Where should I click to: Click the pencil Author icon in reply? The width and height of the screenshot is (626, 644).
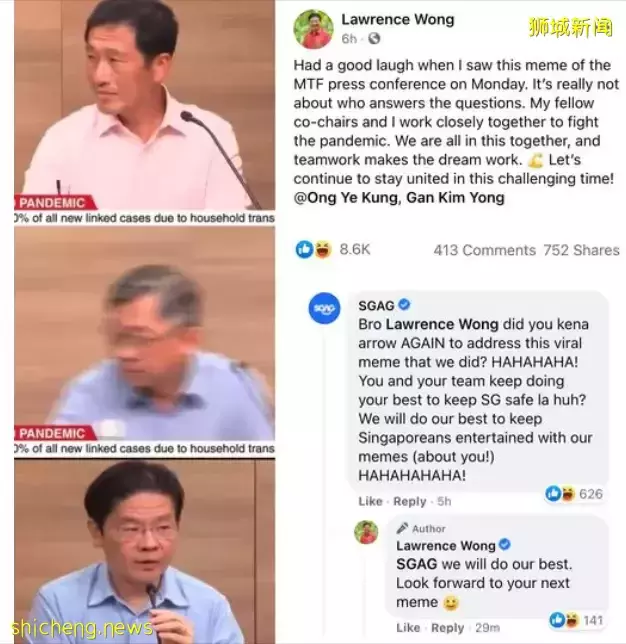point(402,528)
